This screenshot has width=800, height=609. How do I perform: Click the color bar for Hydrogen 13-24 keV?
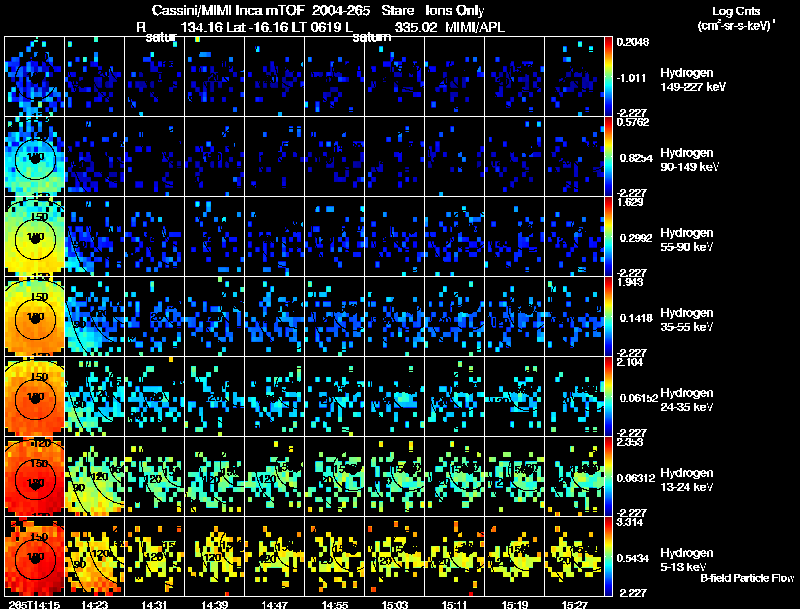(608, 477)
